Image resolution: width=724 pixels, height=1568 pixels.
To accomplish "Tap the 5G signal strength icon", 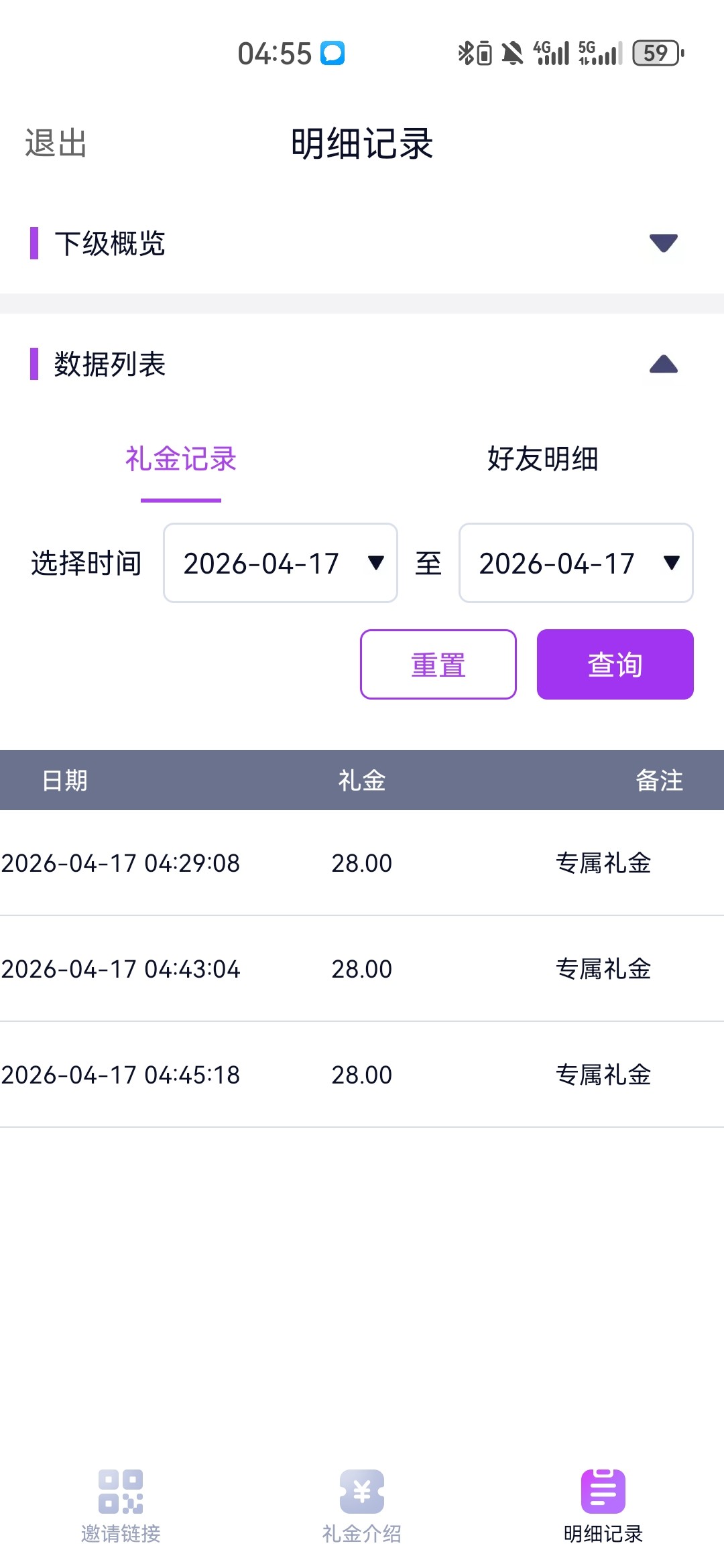I will point(600,53).
